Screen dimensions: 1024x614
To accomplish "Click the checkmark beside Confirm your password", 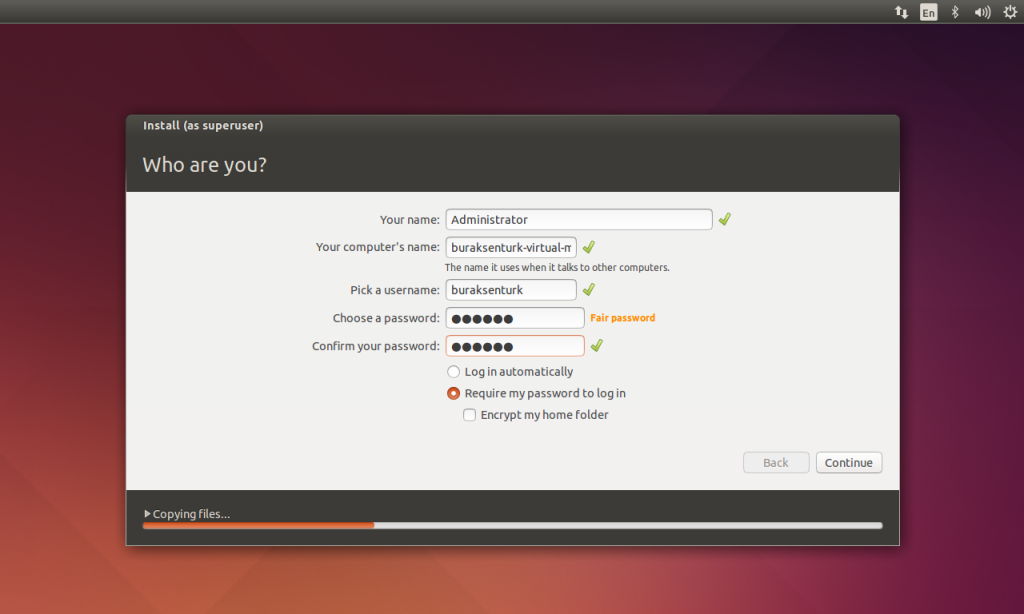I will click(x=596, y=346).
